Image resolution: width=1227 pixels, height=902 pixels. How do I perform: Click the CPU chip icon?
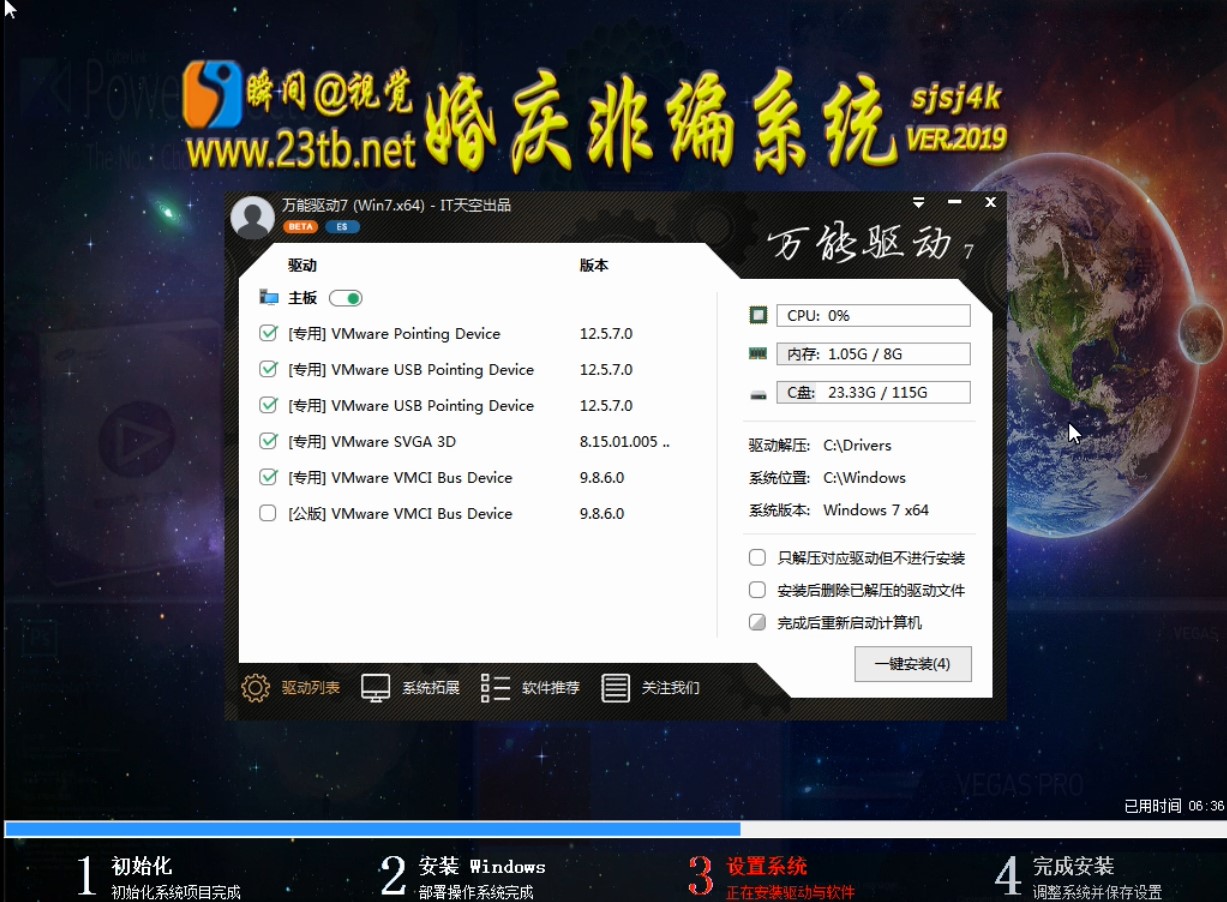tap(758, 316)
